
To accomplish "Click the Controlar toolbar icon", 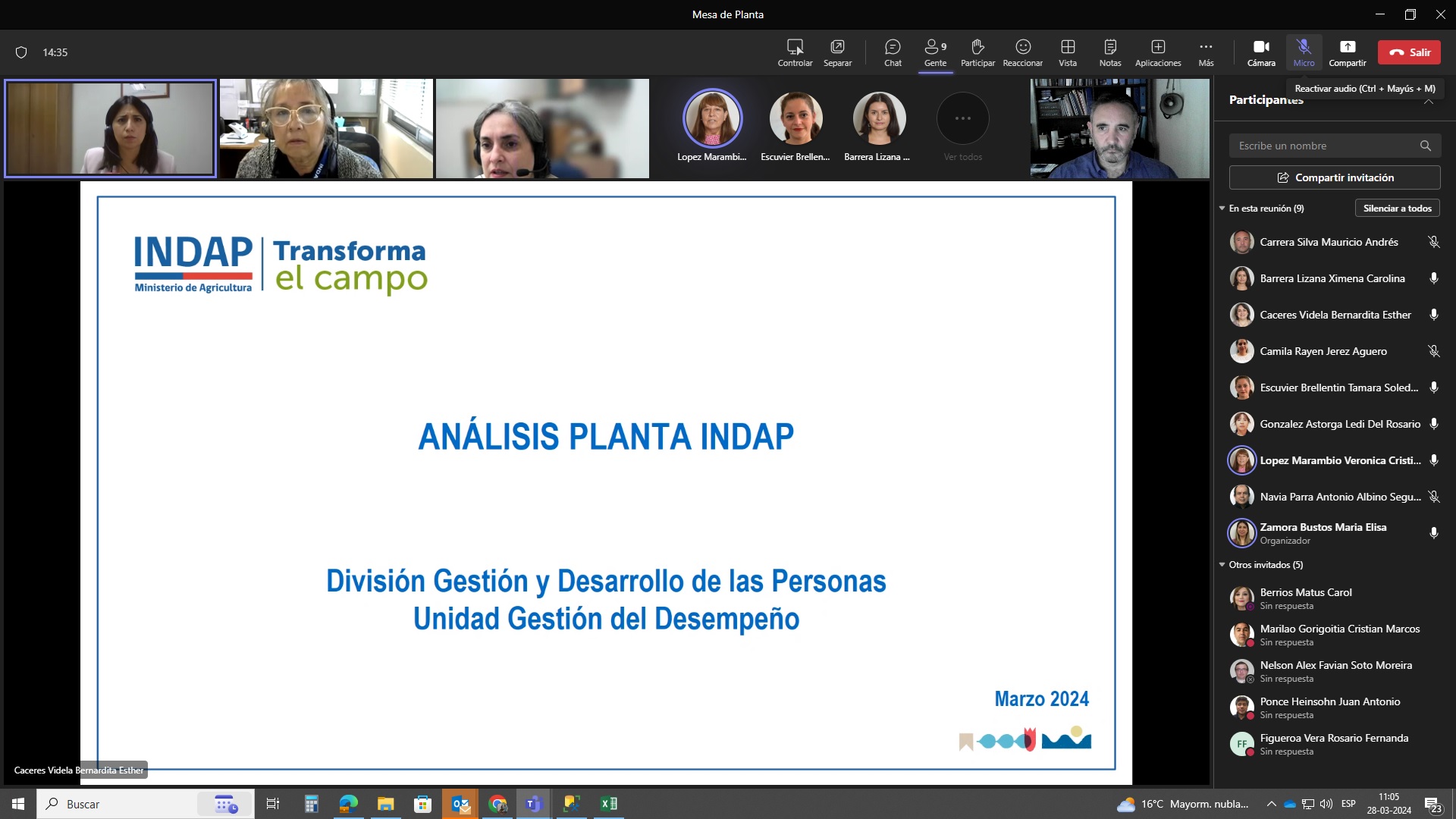I will tap(795, 52).
